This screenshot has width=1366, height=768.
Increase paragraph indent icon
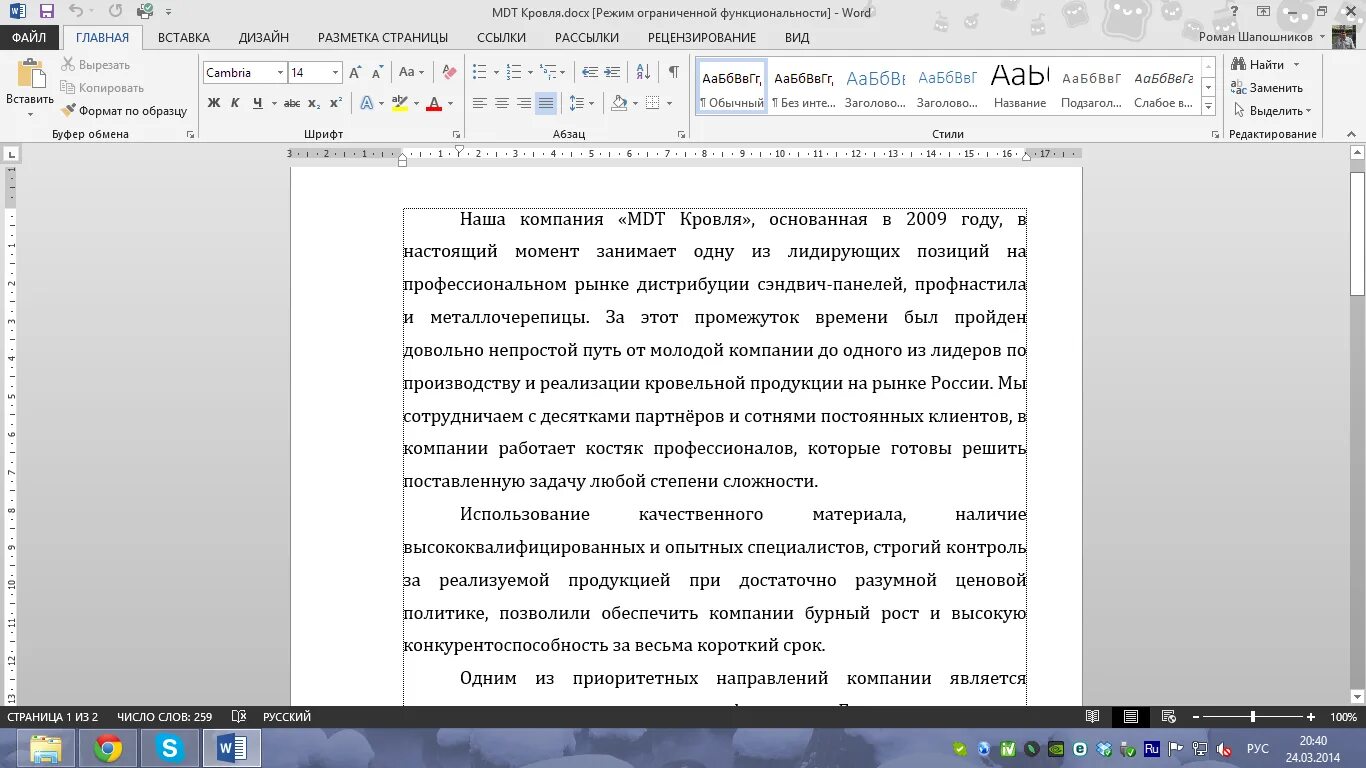pos(613,72)
